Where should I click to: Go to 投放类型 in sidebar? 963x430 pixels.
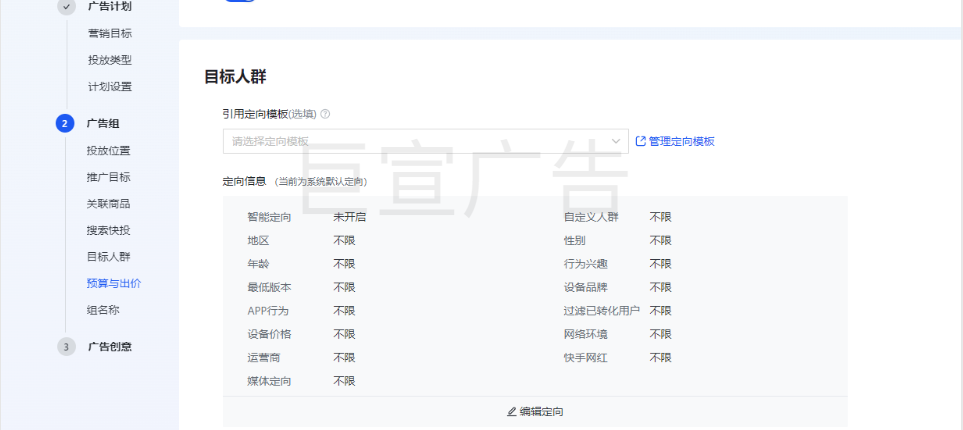point(109,60)
